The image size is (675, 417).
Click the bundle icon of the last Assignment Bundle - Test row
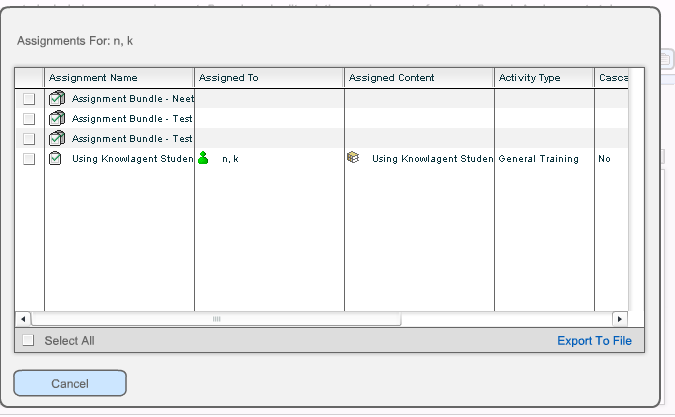point(57,138)
